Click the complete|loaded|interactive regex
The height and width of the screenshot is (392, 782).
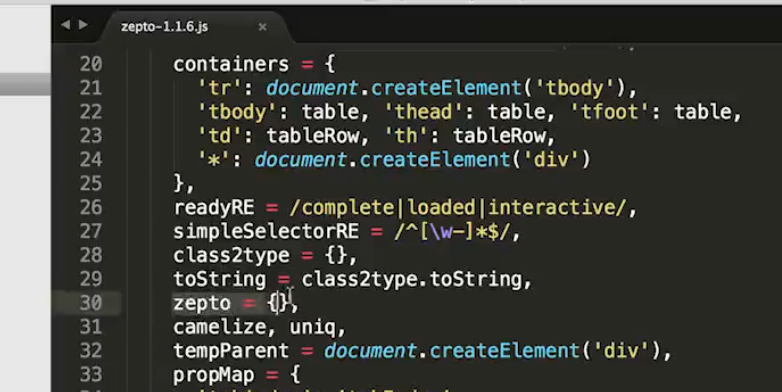click(x=458, y=208)
